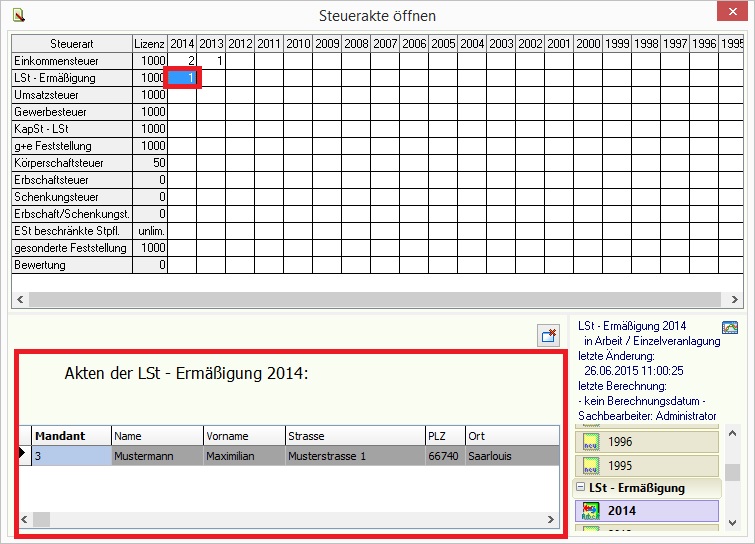This screenshot has height=544, width=755.
Task: Click the Ort column header
Action: click(510, 436)
